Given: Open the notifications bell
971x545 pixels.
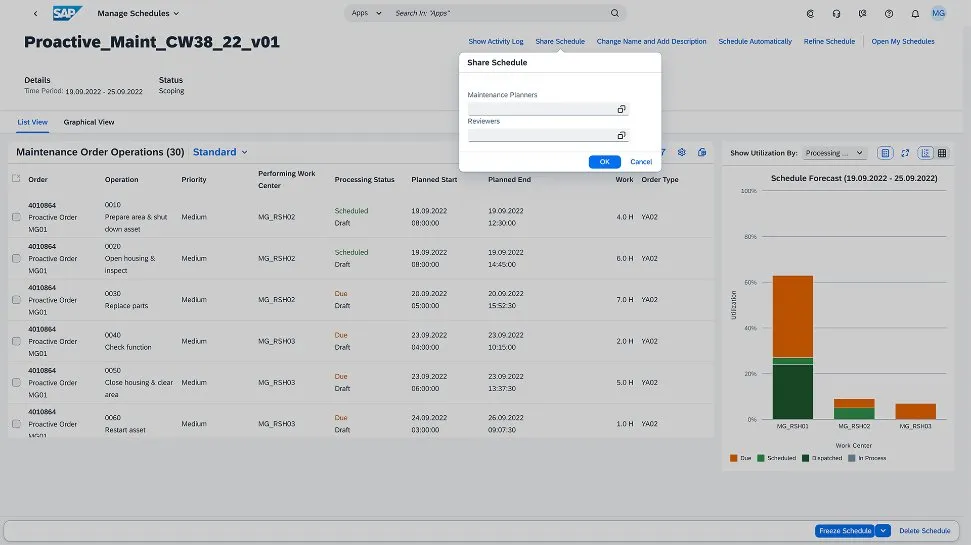Looking at the screenshot, I should point(915,13).
